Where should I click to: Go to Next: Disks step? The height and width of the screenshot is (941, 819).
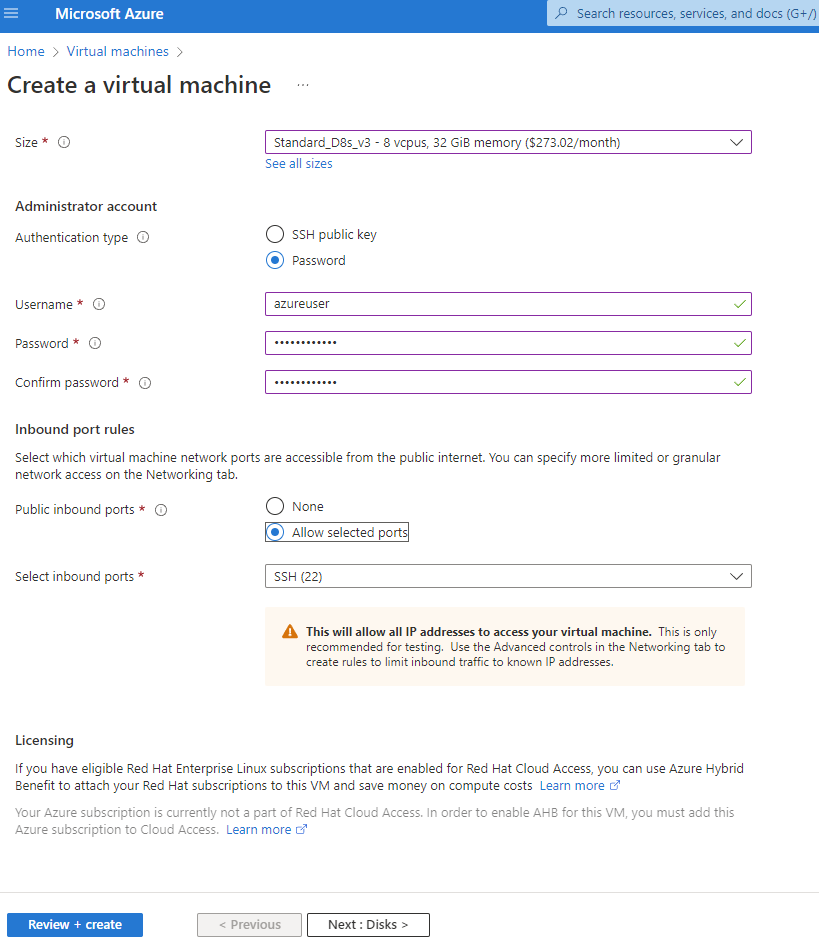coord(368,925)
